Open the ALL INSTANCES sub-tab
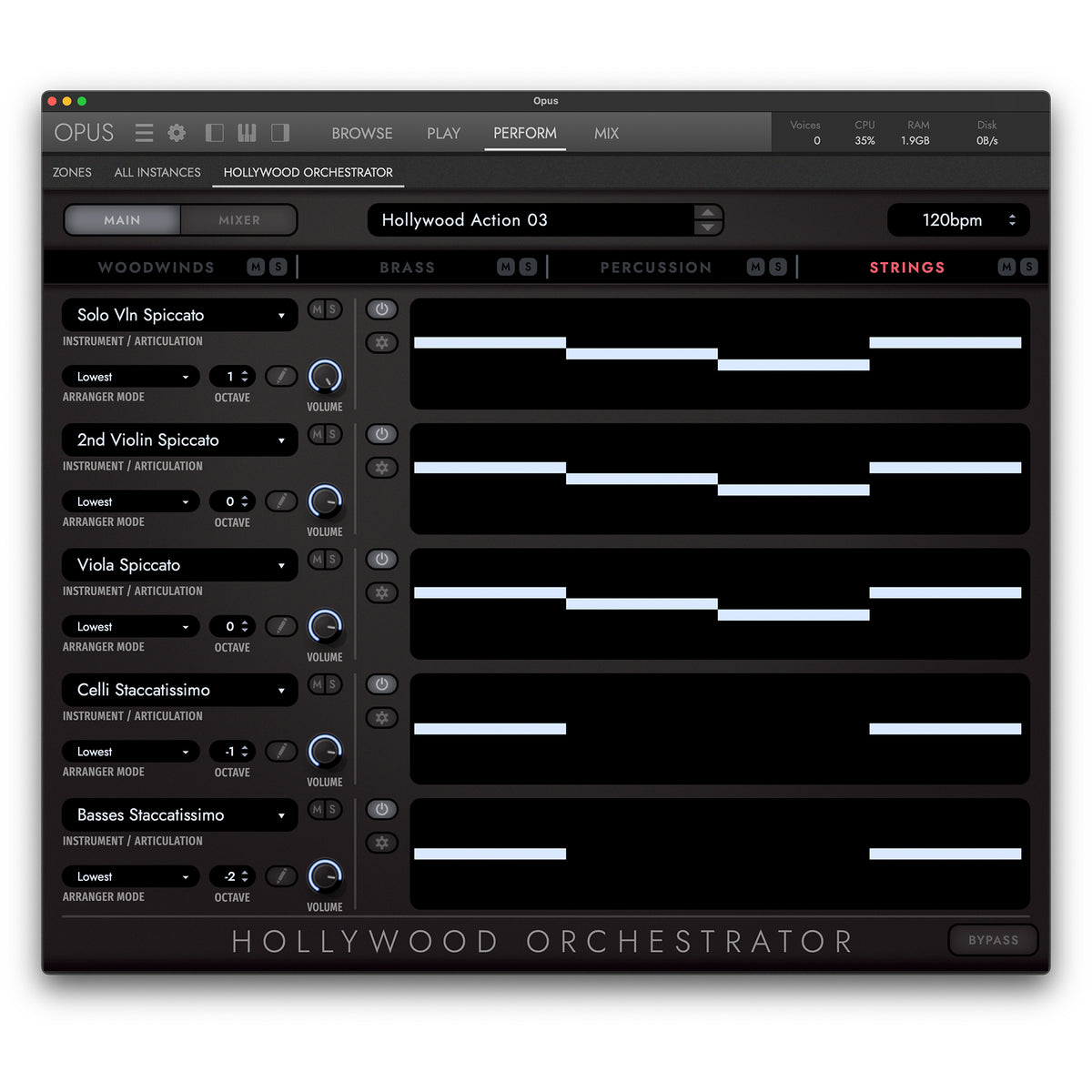The height and width of the screenshot is (1092, 1092). pyautogui.click(x=157, y=172)
